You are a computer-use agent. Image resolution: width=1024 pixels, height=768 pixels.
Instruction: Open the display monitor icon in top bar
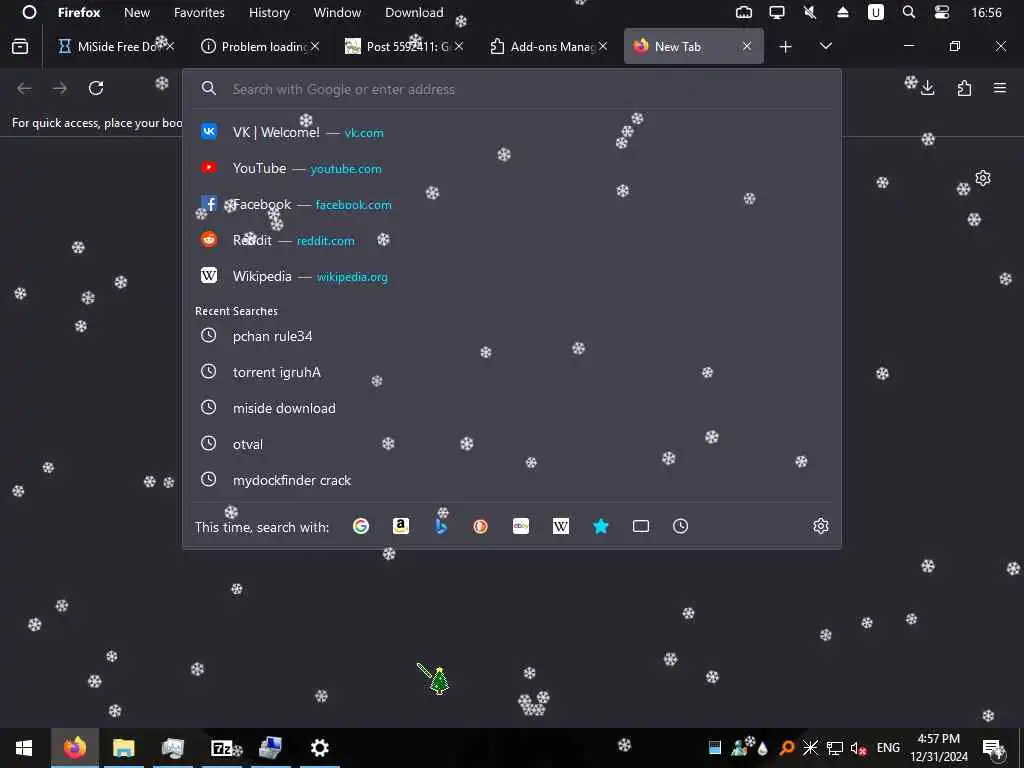(776, 12)
